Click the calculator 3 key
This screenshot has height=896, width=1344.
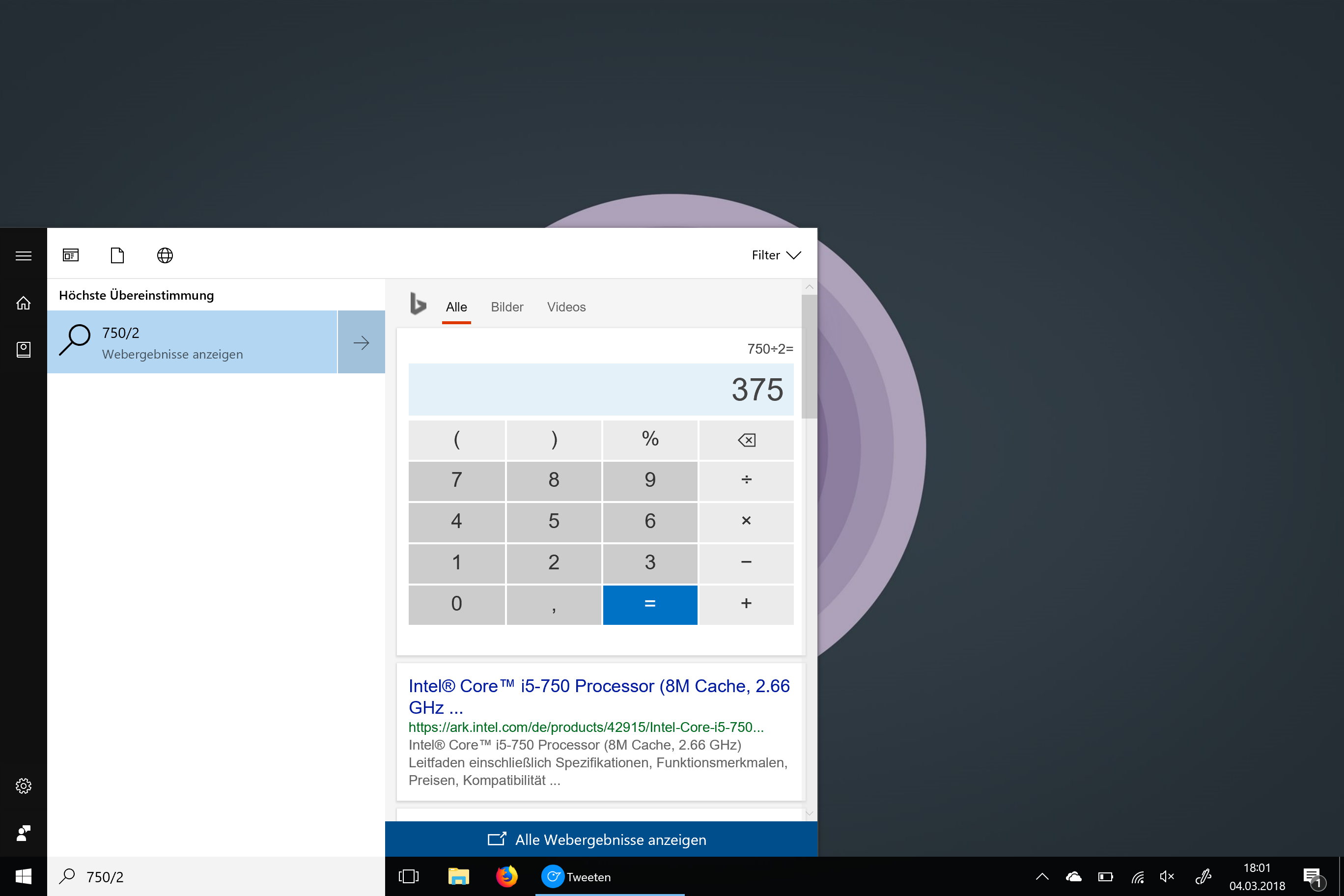[x=650, y=563]
